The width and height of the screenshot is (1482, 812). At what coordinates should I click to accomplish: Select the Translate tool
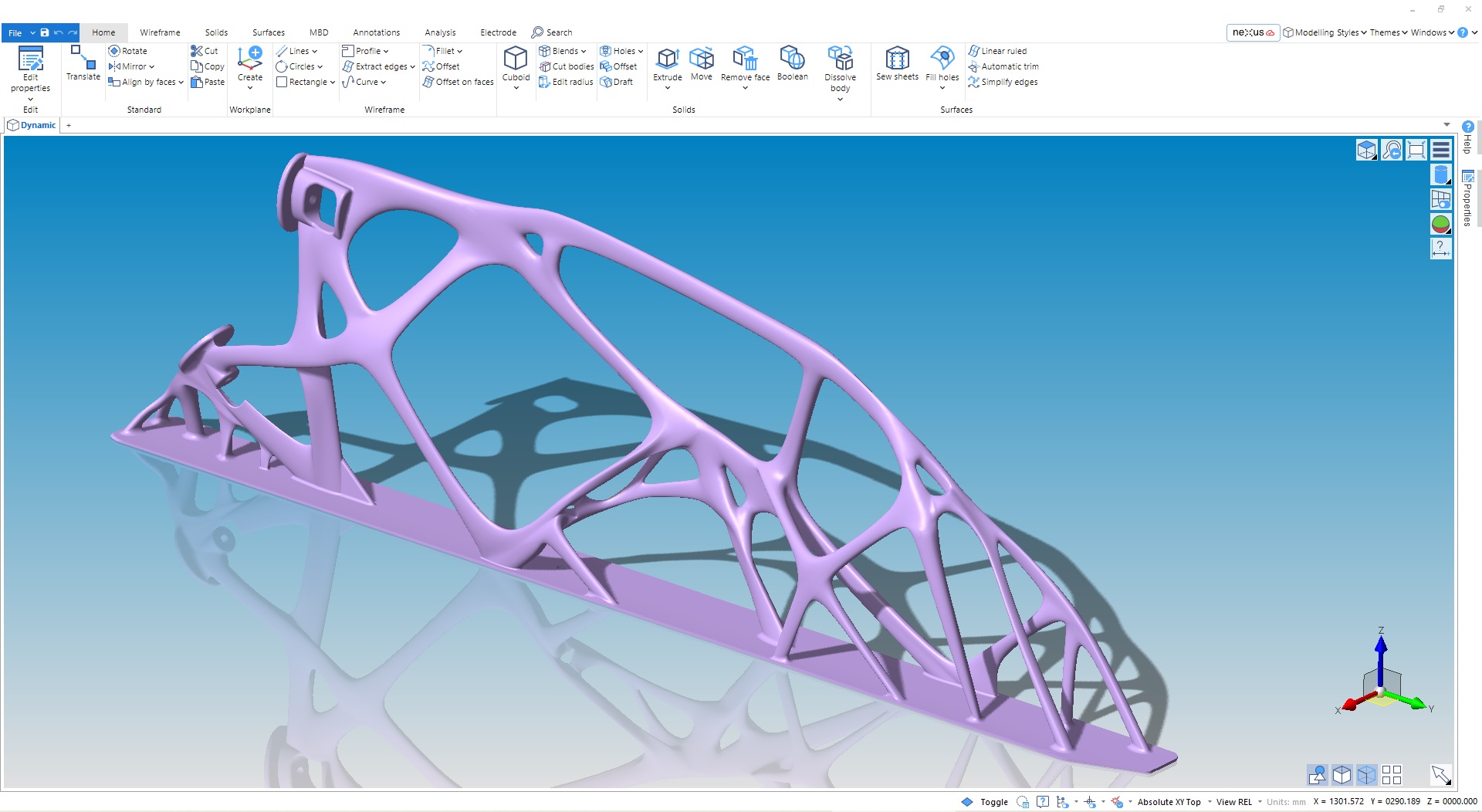click(83, 63)
